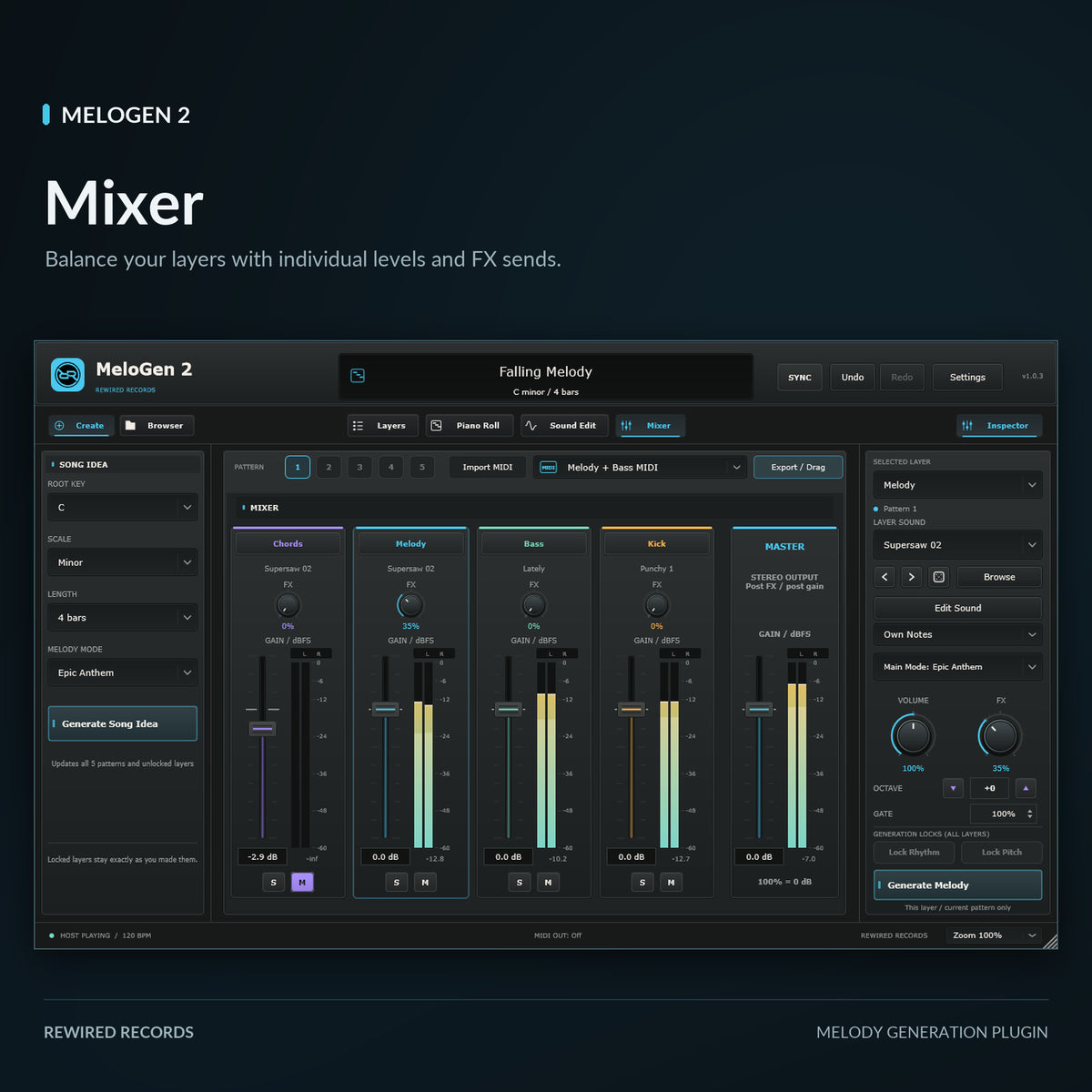This screenshot has height=1092, width=1092.
Task: Click Generate Melody button
Action: coord(957,885)
